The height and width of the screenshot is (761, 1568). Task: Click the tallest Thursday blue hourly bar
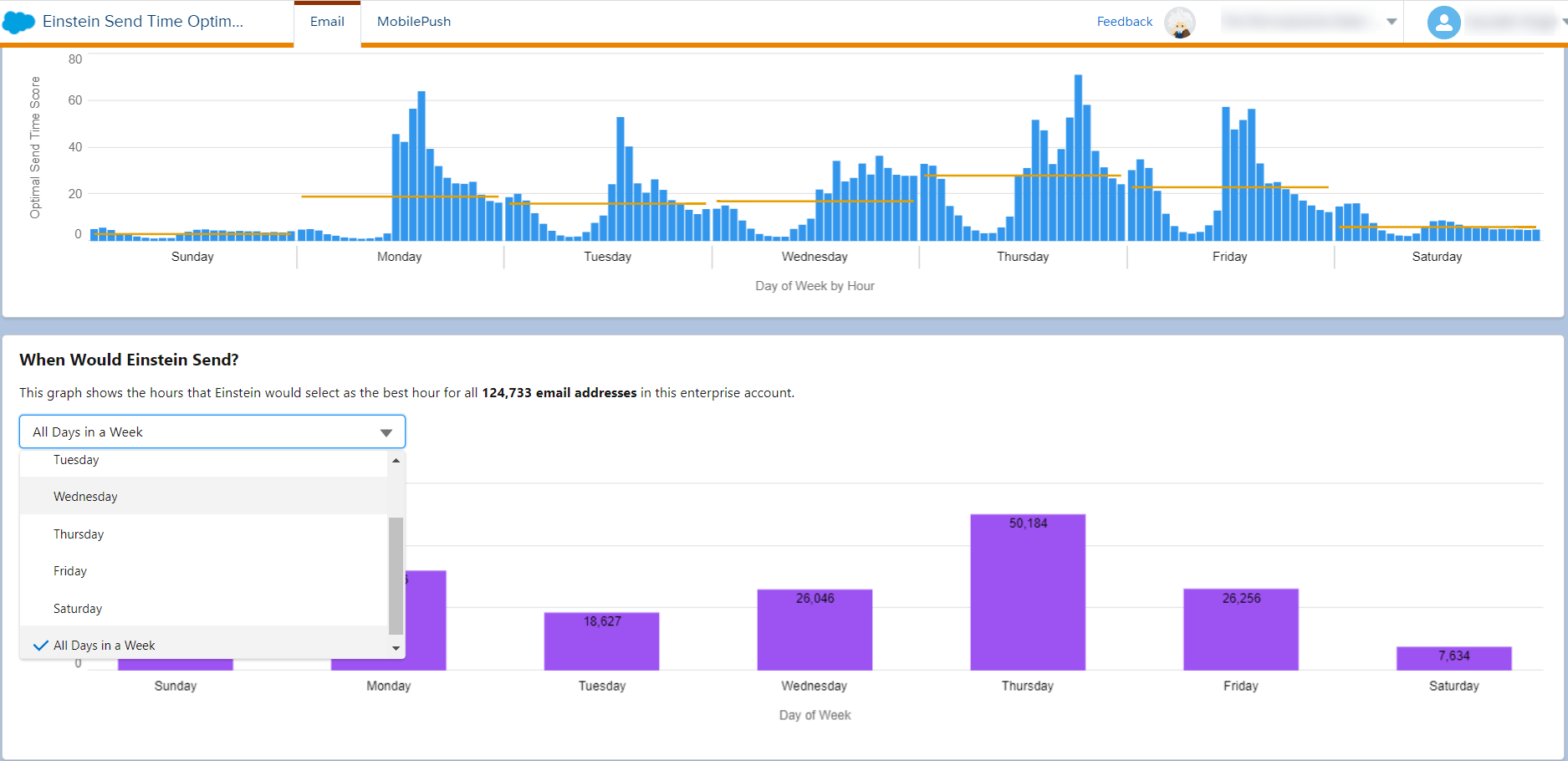[x=1079, y=158]
